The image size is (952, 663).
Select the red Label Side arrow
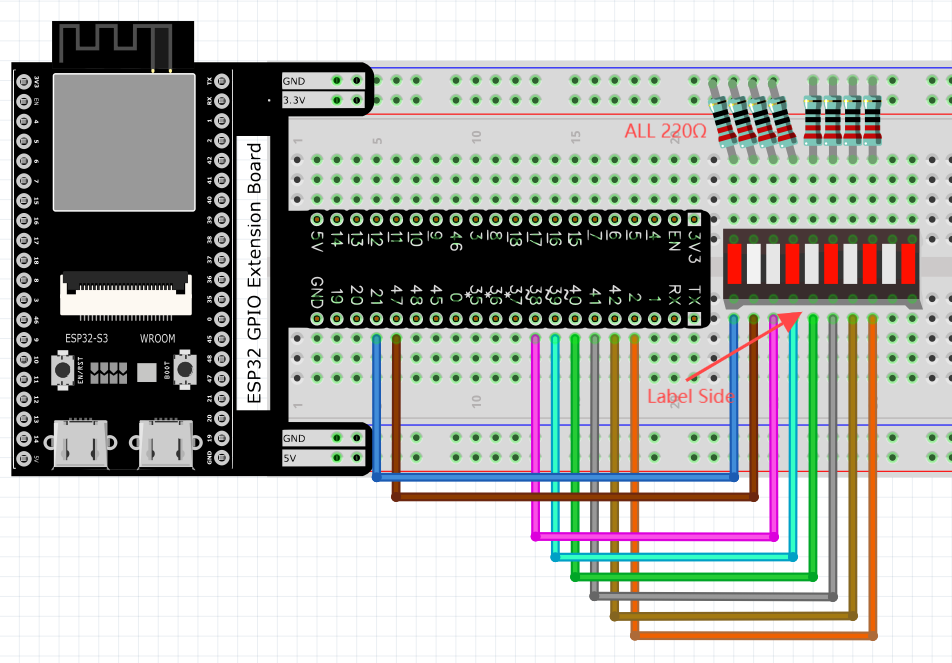[x=743, y=345]
